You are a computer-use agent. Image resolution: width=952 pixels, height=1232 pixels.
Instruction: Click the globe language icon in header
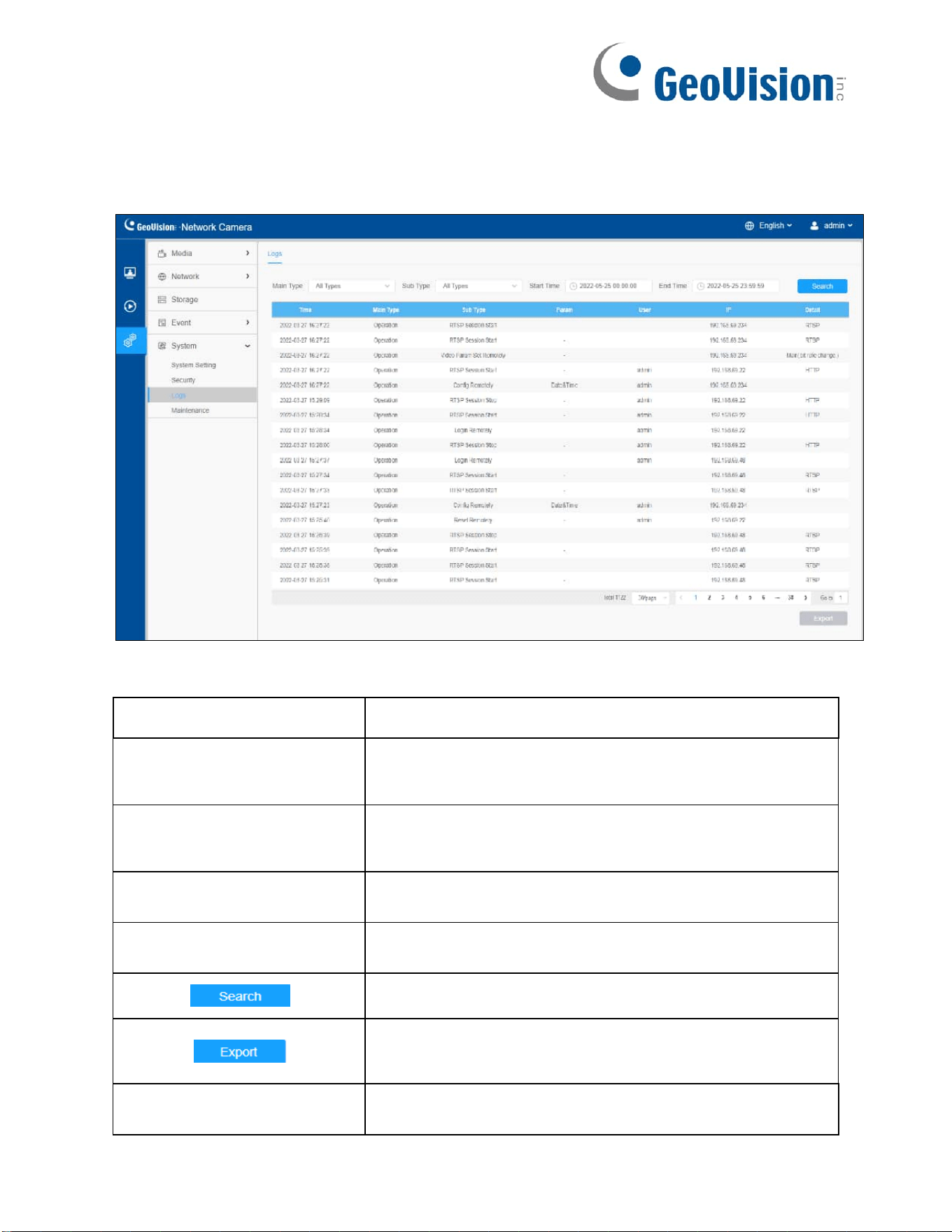click(x=749, y=226)
